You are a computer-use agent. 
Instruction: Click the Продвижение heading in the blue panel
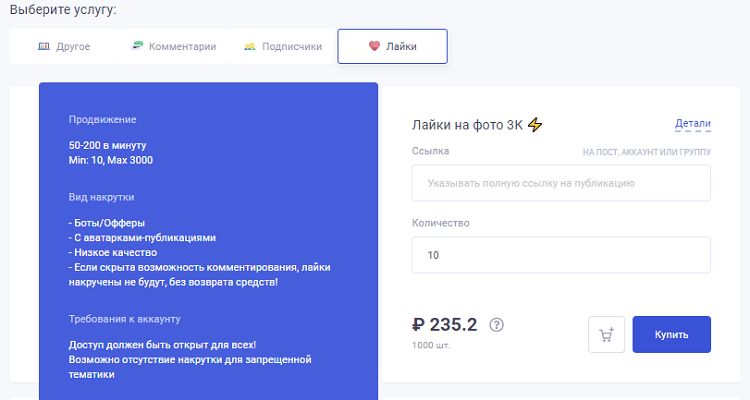point(102,120)
